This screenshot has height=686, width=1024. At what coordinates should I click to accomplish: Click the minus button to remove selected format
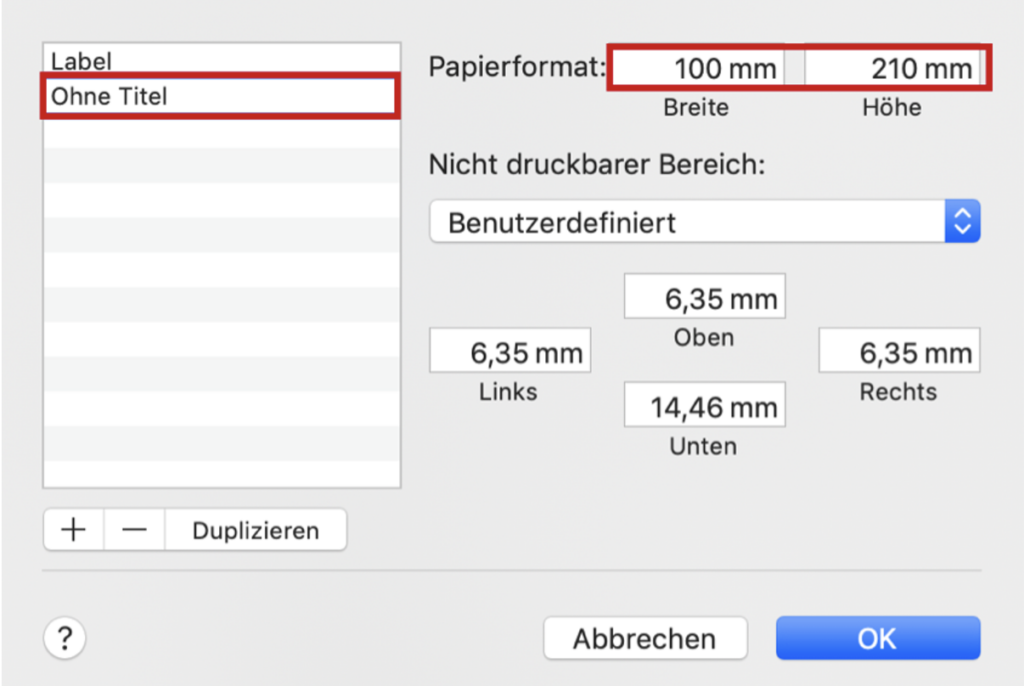(133, 529)
